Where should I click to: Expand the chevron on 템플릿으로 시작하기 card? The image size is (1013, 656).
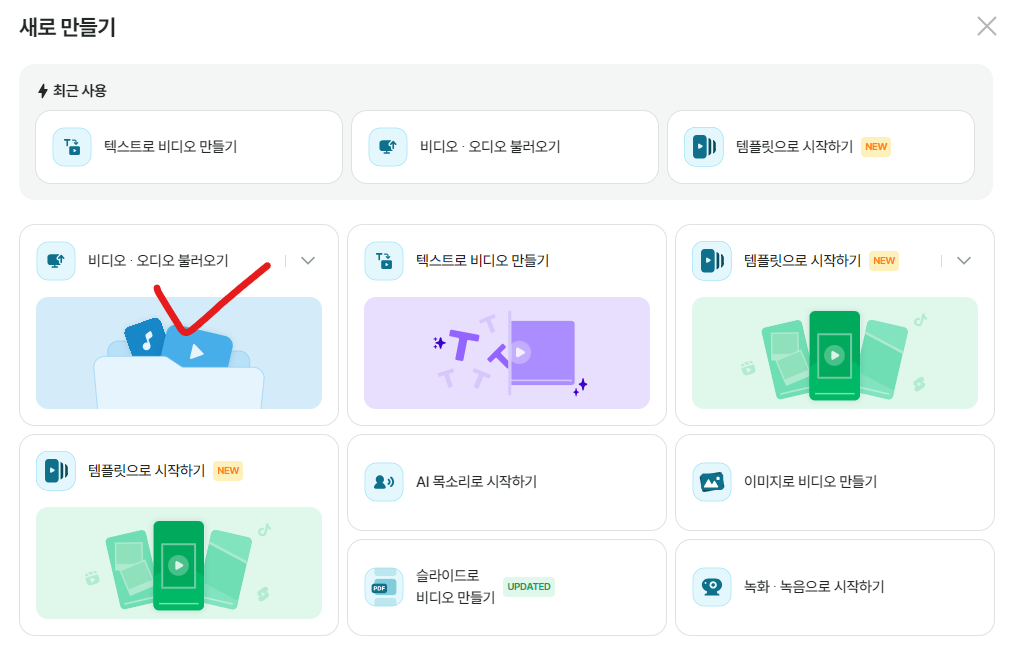click(x=963, y=260)
